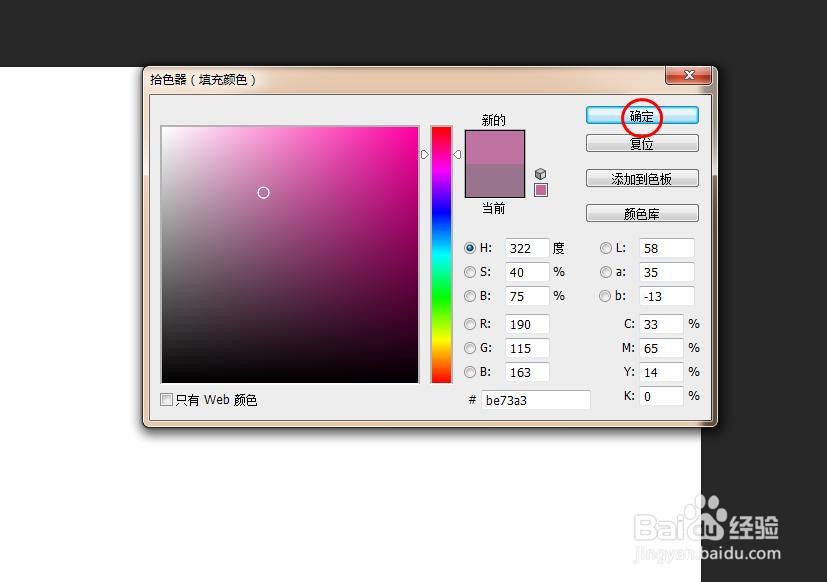Confirm color with the 确定 button

(x=641, y=114)
